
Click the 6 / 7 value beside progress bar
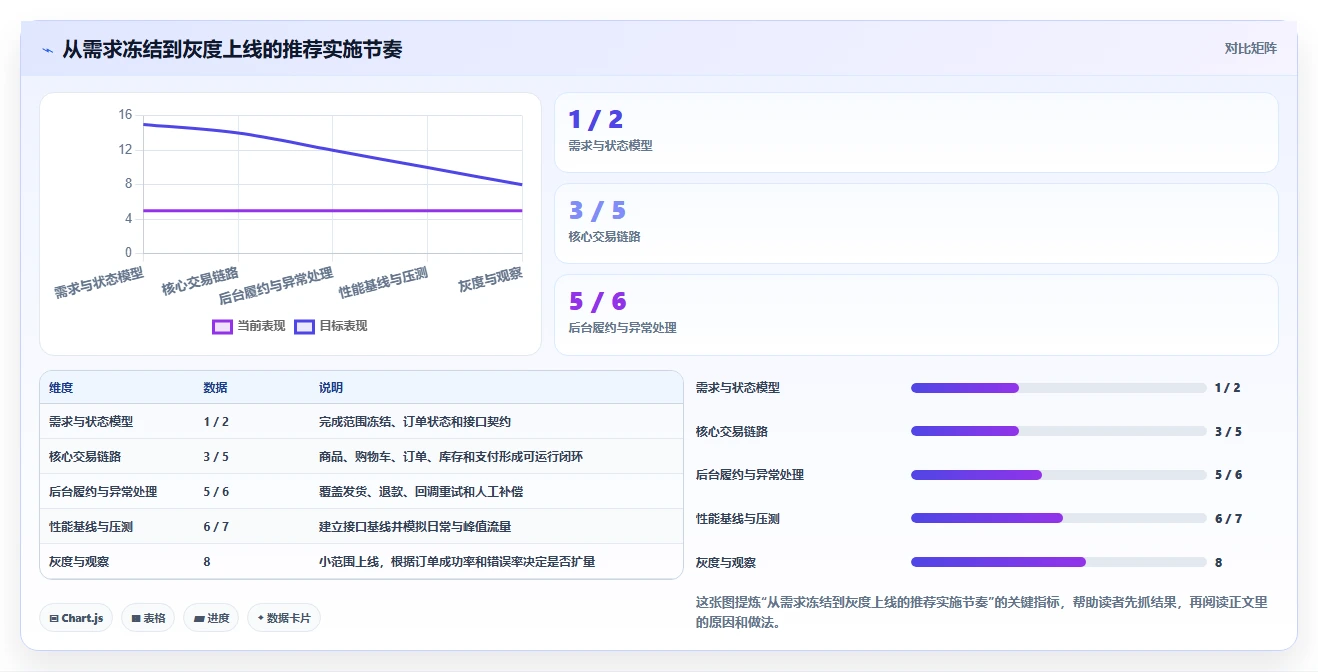1228,519
